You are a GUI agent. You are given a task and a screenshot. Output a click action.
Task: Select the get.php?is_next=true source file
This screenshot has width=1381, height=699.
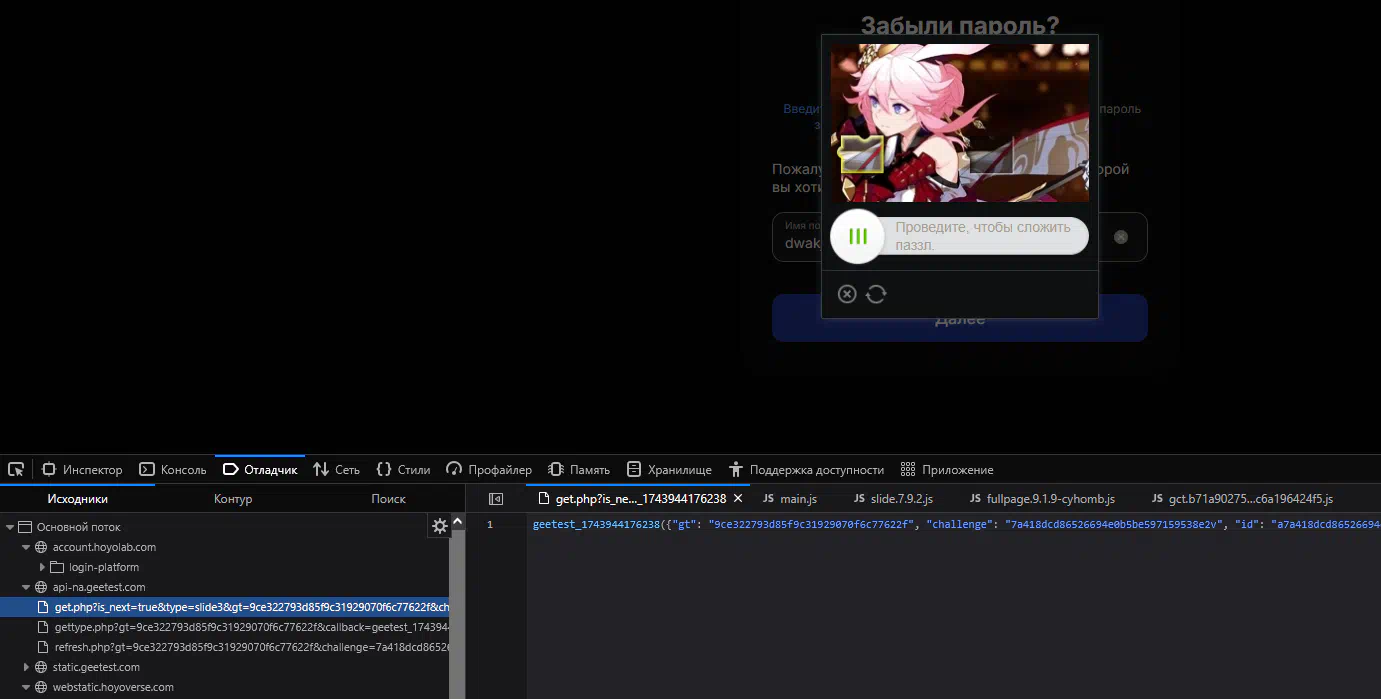[224, 607]
